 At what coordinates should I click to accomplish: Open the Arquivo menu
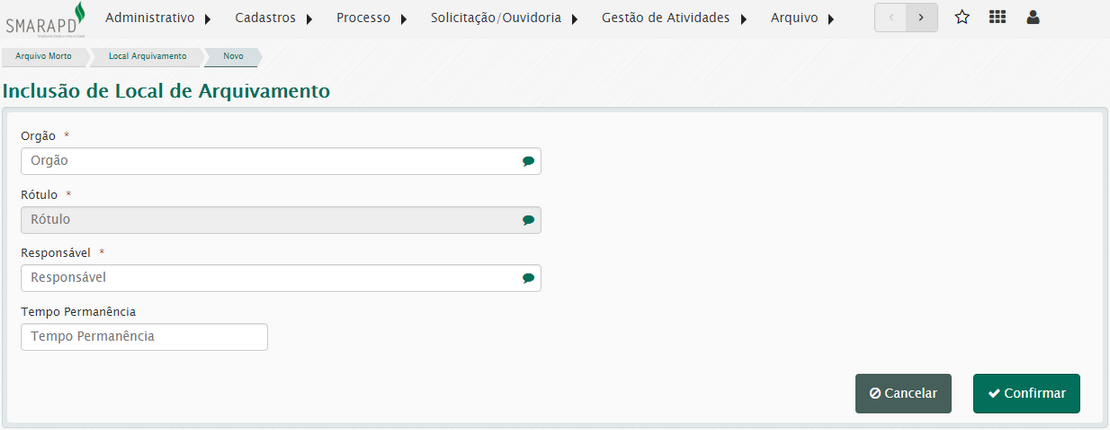[x=803, y=18]
